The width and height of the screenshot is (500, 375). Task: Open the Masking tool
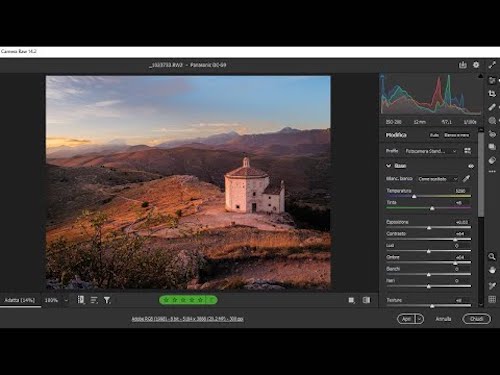coord(492,120)
